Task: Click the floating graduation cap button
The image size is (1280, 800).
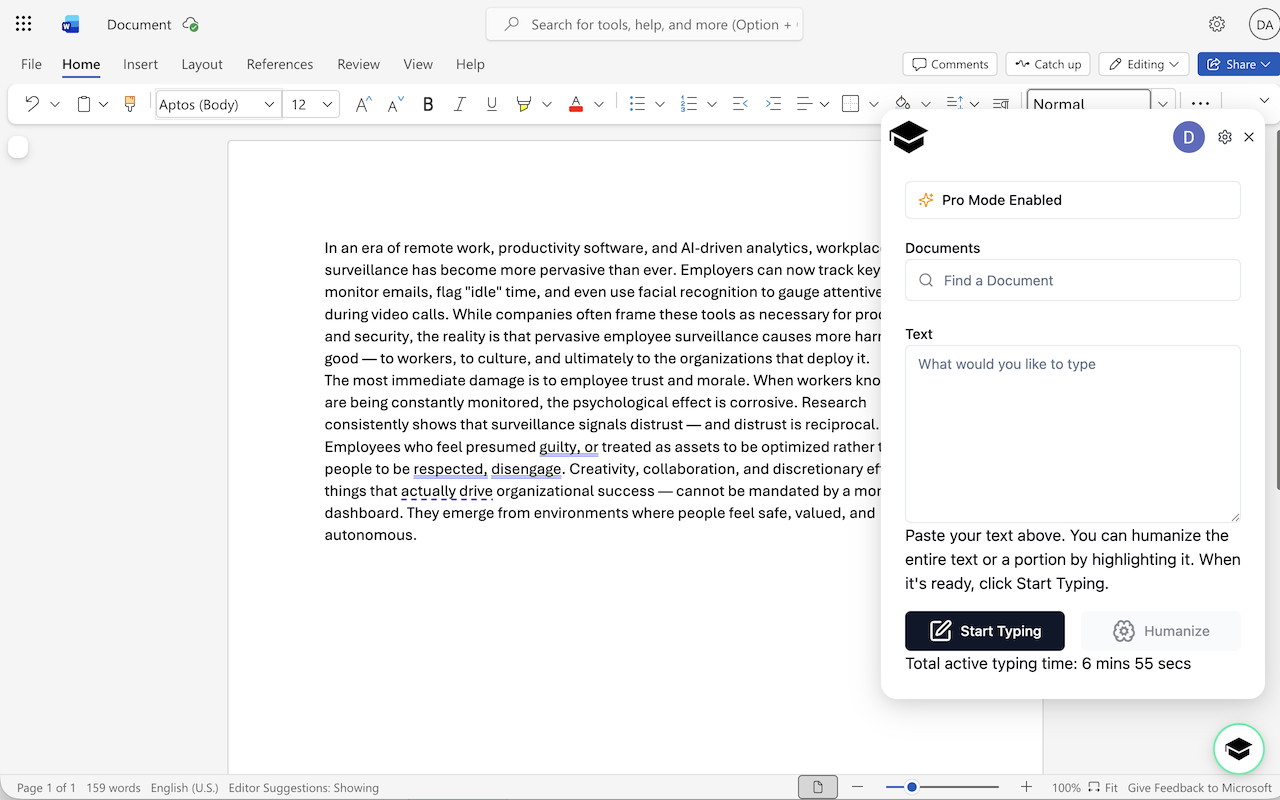Action: click(x=1239, y=749)
